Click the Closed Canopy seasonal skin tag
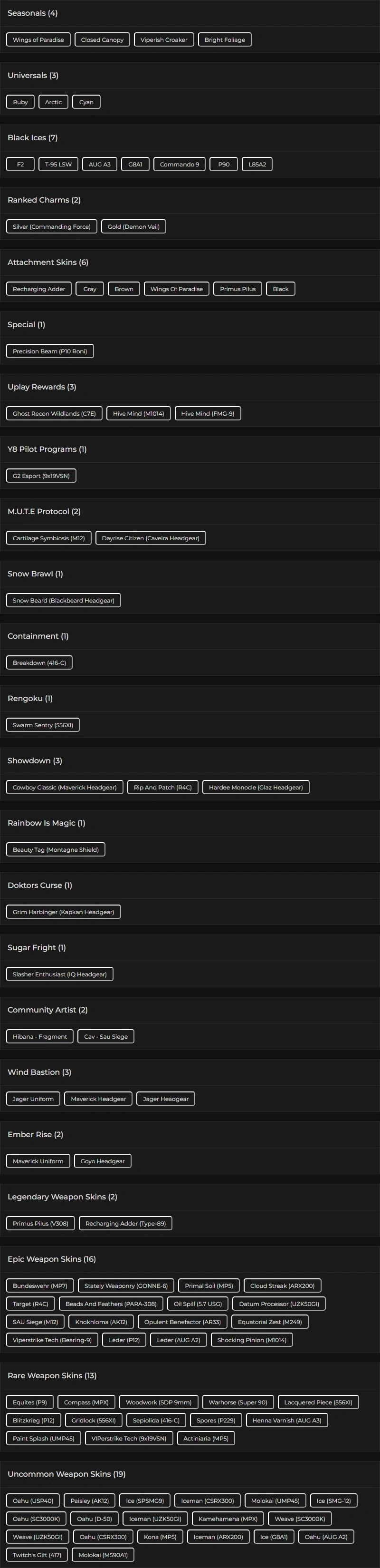The width and height of the screenshot is (380, 1568). (102, 39)
